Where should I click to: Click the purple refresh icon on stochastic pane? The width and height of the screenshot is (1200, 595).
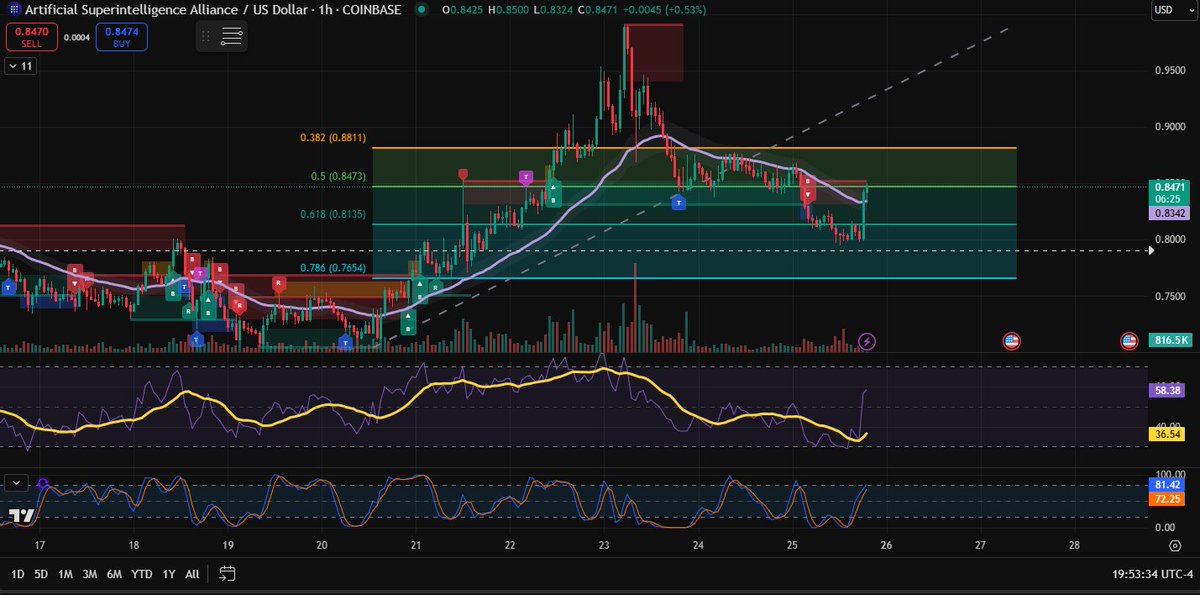tap(43, 483)
